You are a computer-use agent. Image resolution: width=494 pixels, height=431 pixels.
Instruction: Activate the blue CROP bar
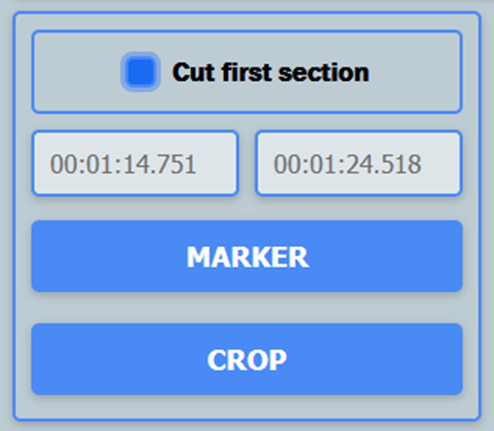click(247, 359)
